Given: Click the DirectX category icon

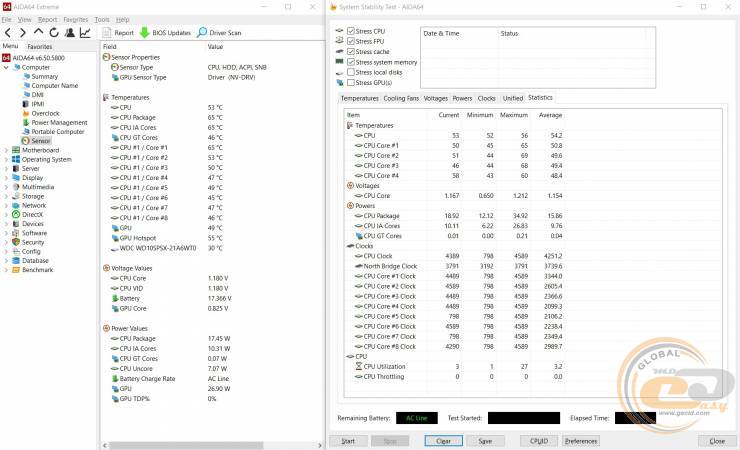Looking at the screenshot, I should click(16, 214).
